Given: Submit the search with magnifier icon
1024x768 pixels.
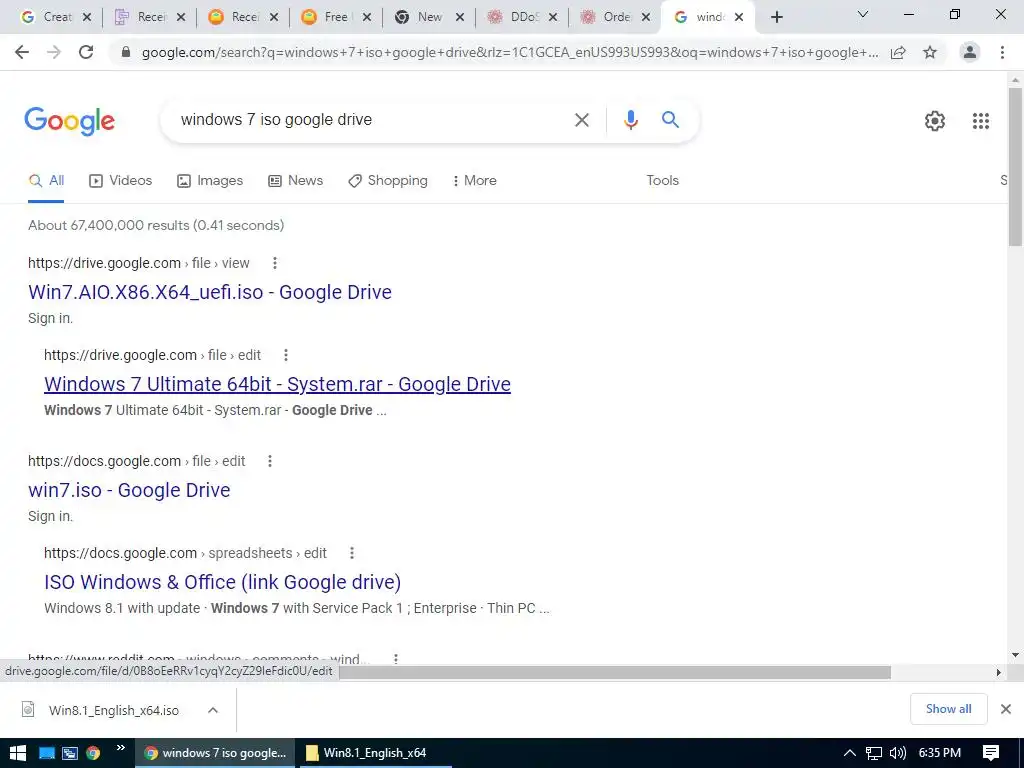Looking at the screenshot, I should coord(670,120).
